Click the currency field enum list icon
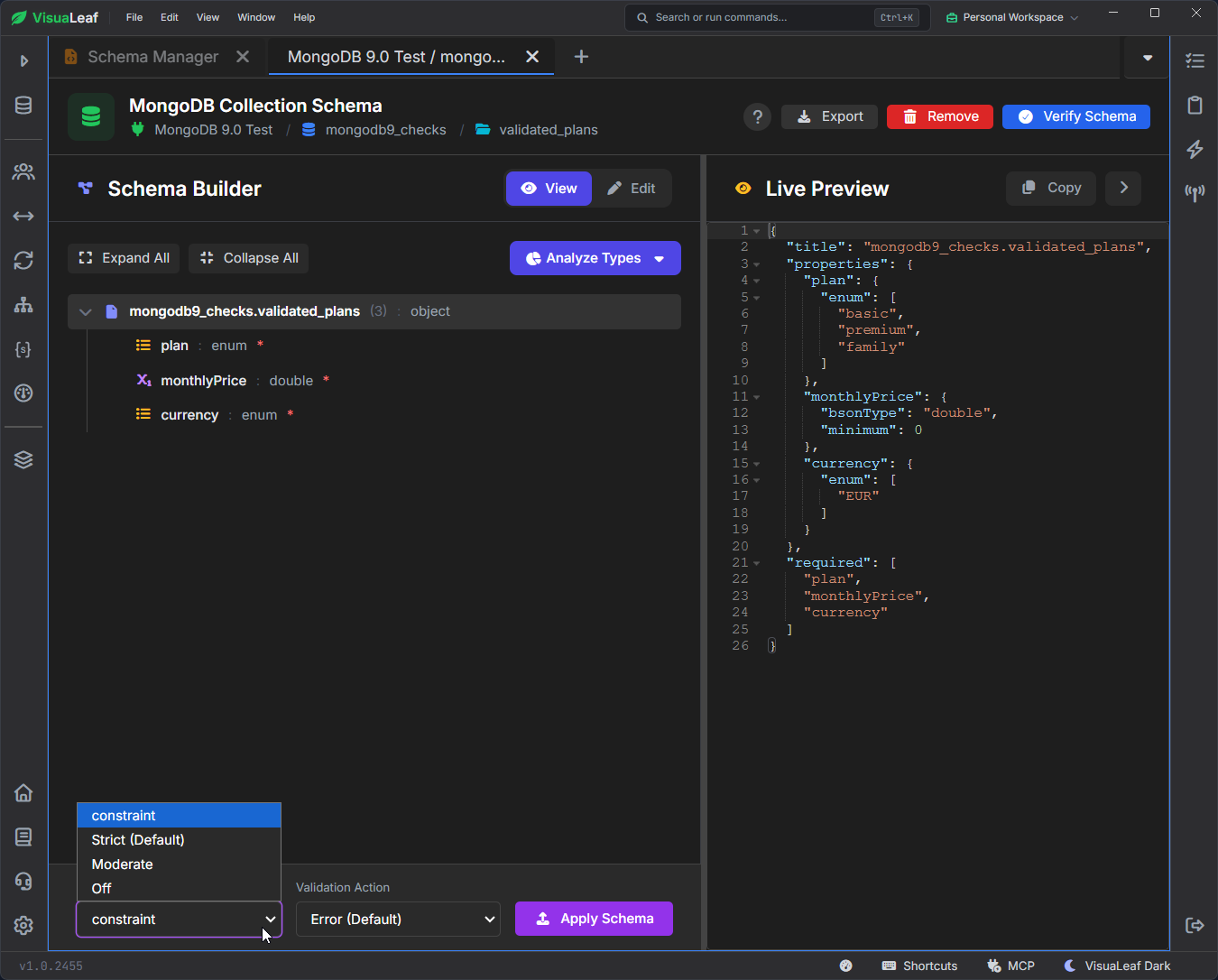Screen dimensions: 1218x980 143,414
